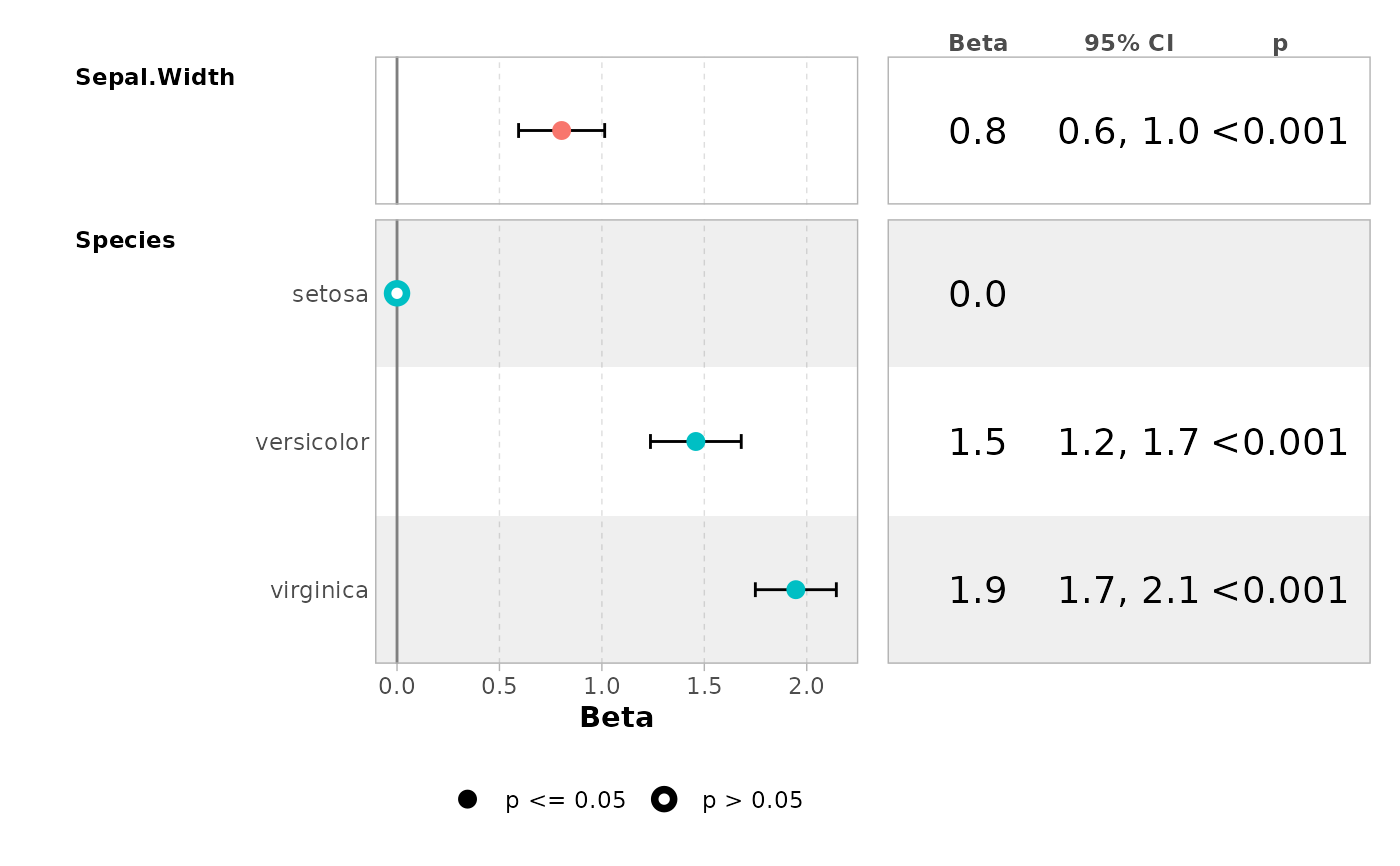The image size is (1400, 866).
Task: Select the virginica row label
Action: click(319, 591)
